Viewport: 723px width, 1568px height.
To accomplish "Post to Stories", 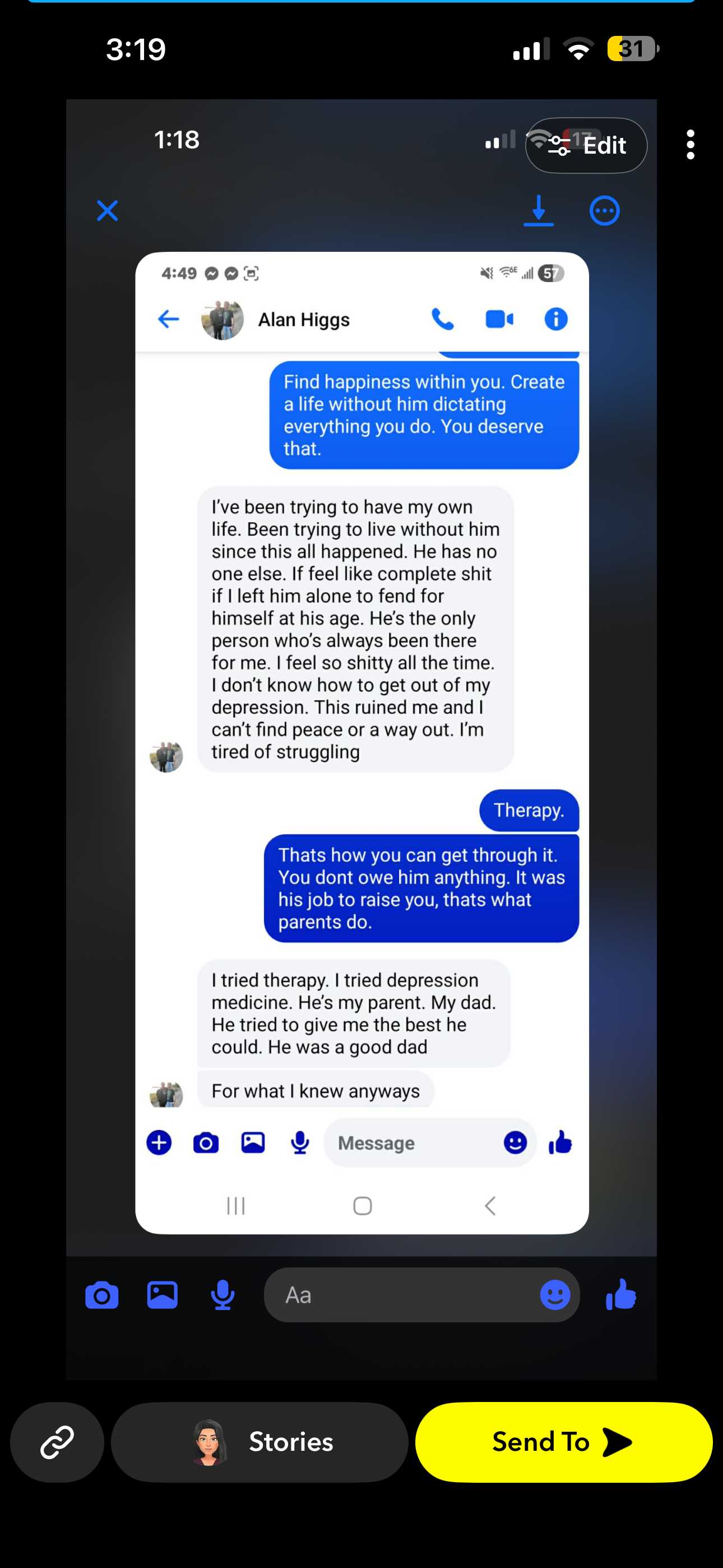I will coord(259,1442).
